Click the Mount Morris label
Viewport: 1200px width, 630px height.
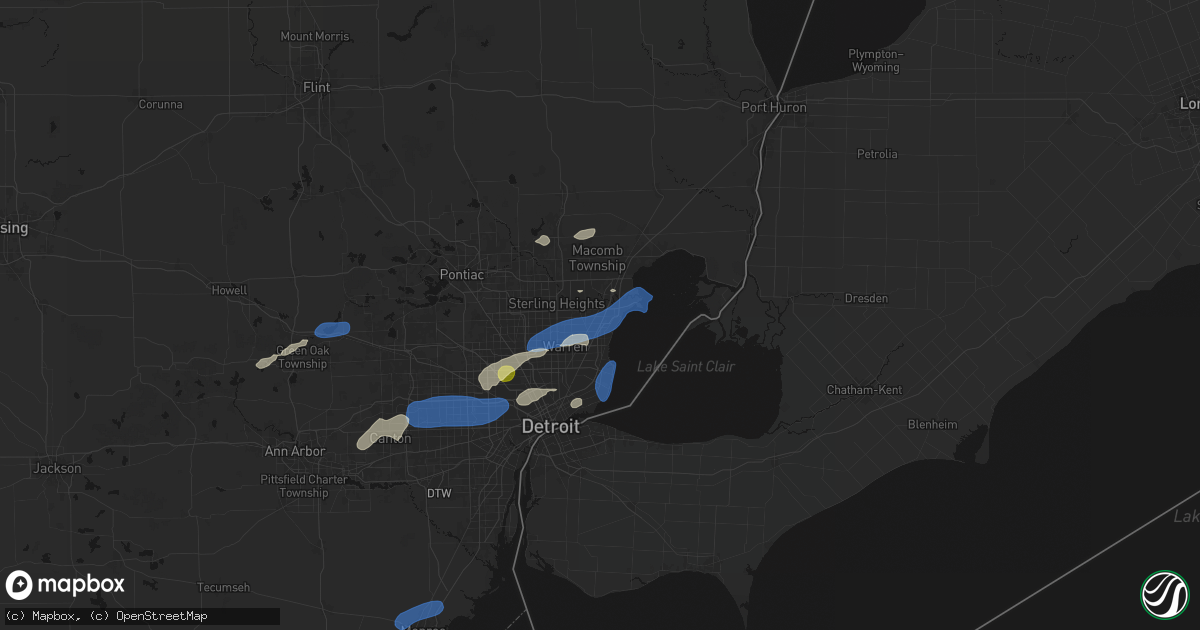point(315,37)
